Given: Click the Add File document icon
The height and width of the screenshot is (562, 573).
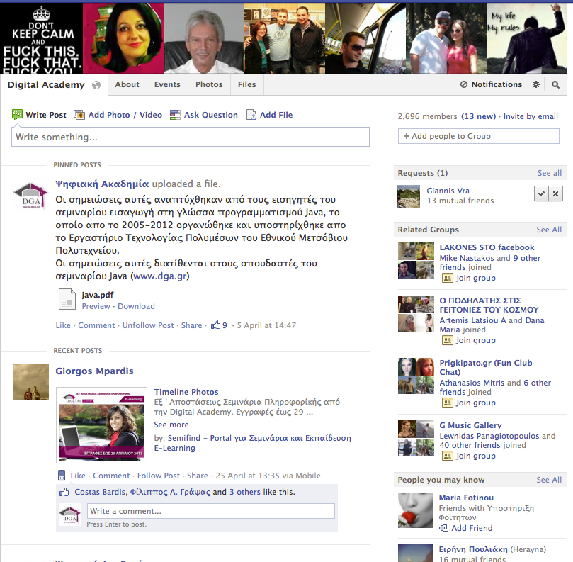Looking at the screenshot, I should click(x=251, y=115).
